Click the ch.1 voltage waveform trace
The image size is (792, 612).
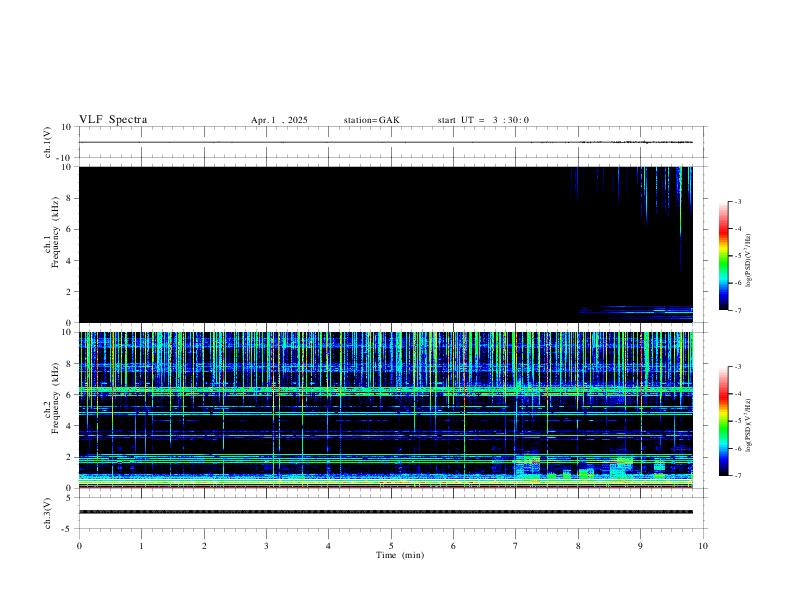tap(386, 142)
